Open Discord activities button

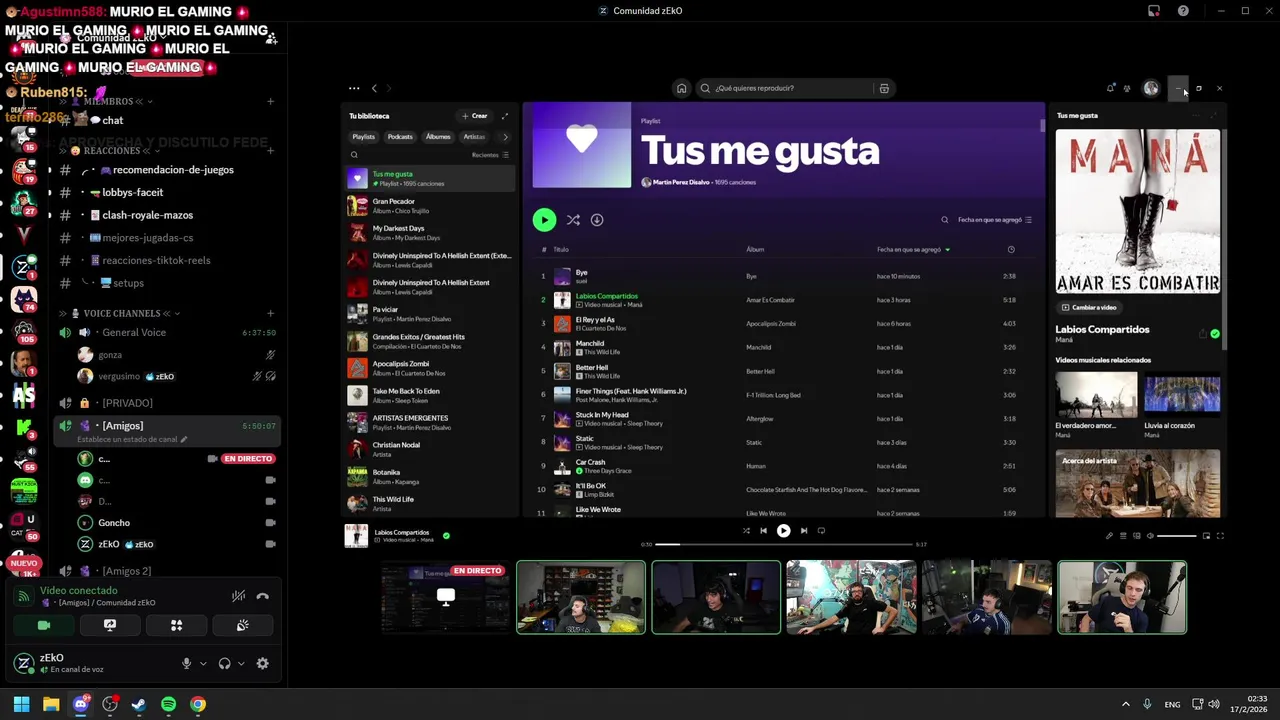click(x=176, y=625)
